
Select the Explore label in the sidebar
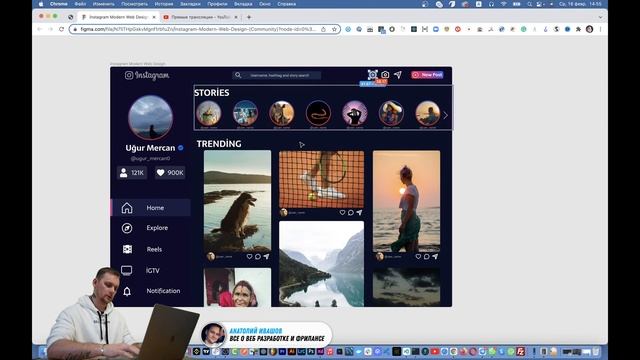pos(157,228)
